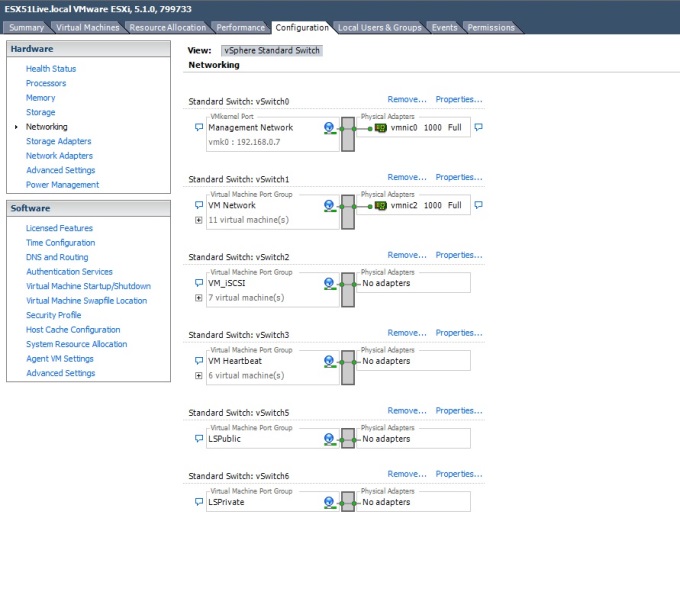This screenshot has height=592, width=680.
Task: Expand the 7 virtual machine(s) list
Action: 199,298
